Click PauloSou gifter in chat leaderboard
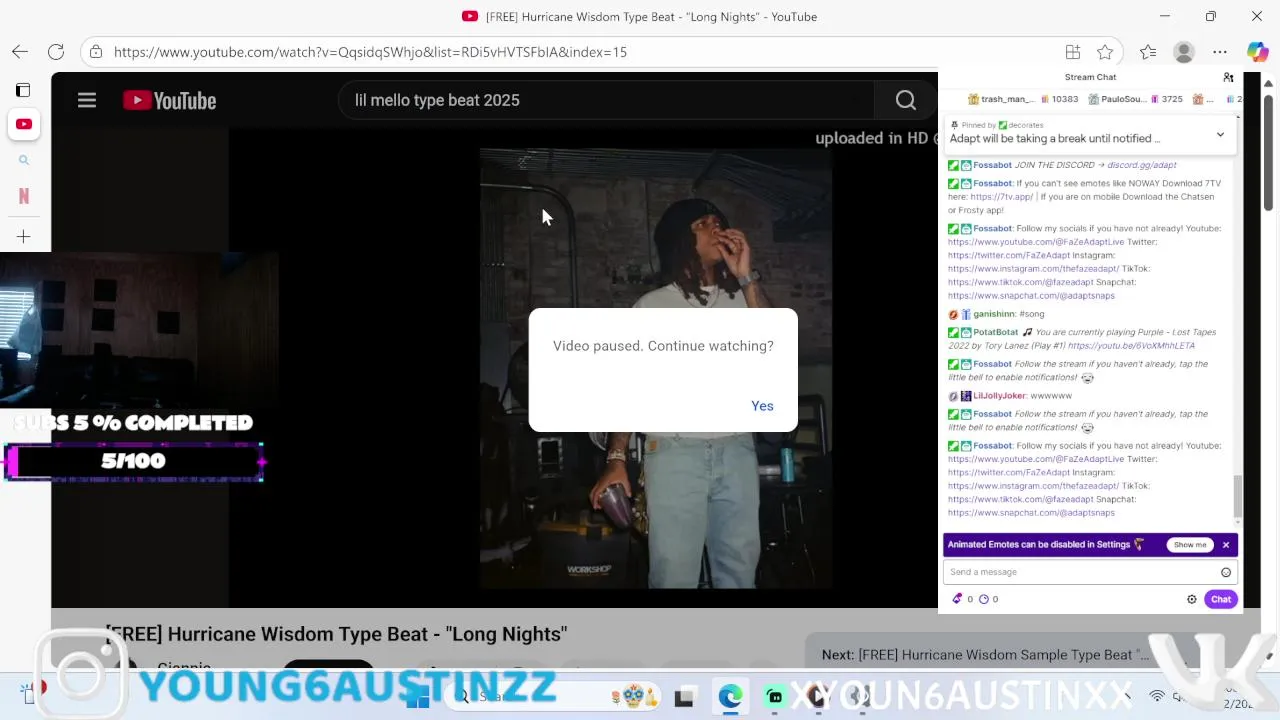 coord(1116,99)
